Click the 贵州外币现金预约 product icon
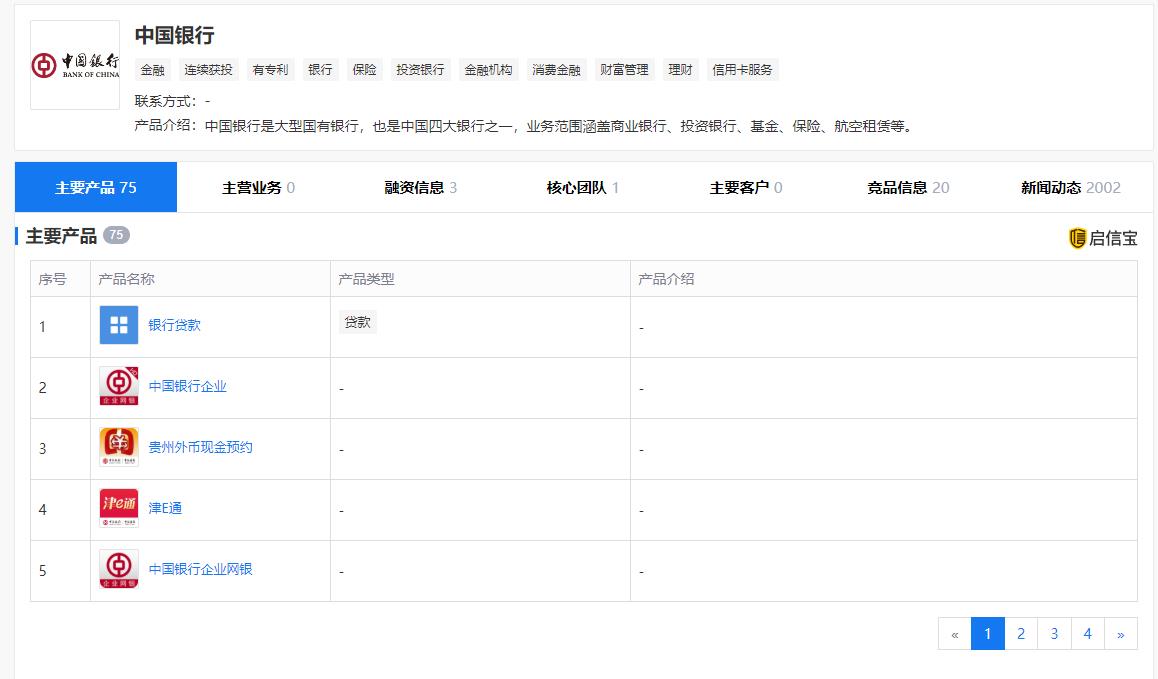The image size is (1158, 679). 119,447
